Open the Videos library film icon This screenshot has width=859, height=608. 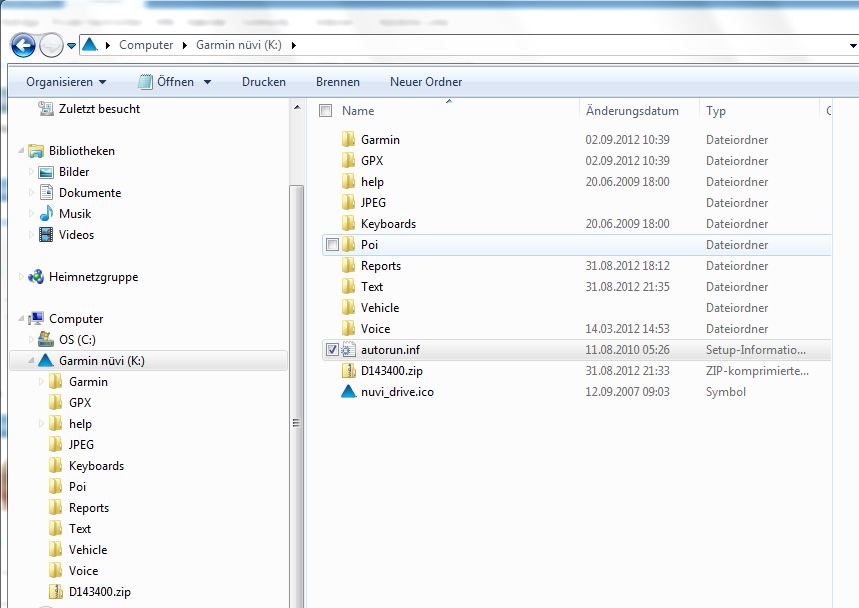click(x=46, y=235)
